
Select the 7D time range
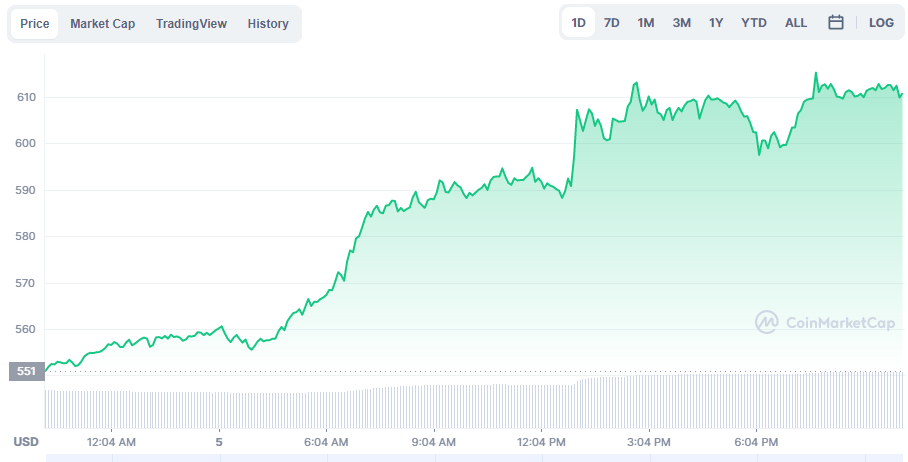[x=612, y=23]
